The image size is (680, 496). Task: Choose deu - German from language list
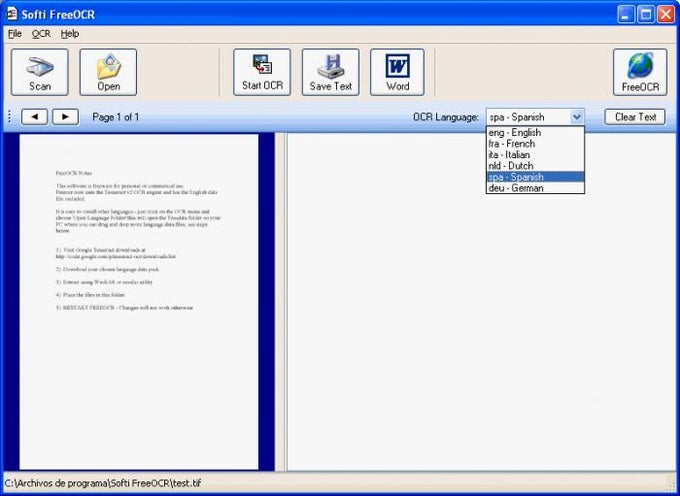click(x=535, y=188)
